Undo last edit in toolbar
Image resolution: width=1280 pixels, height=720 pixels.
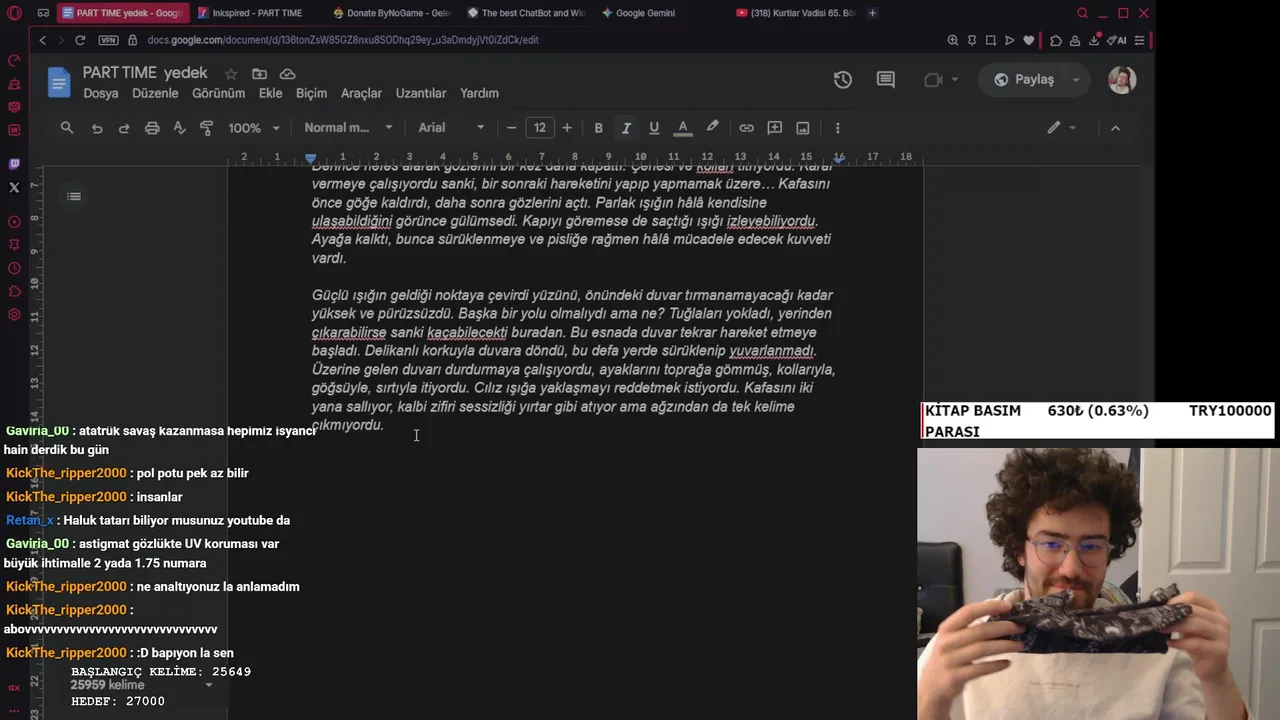click(97, 128)
